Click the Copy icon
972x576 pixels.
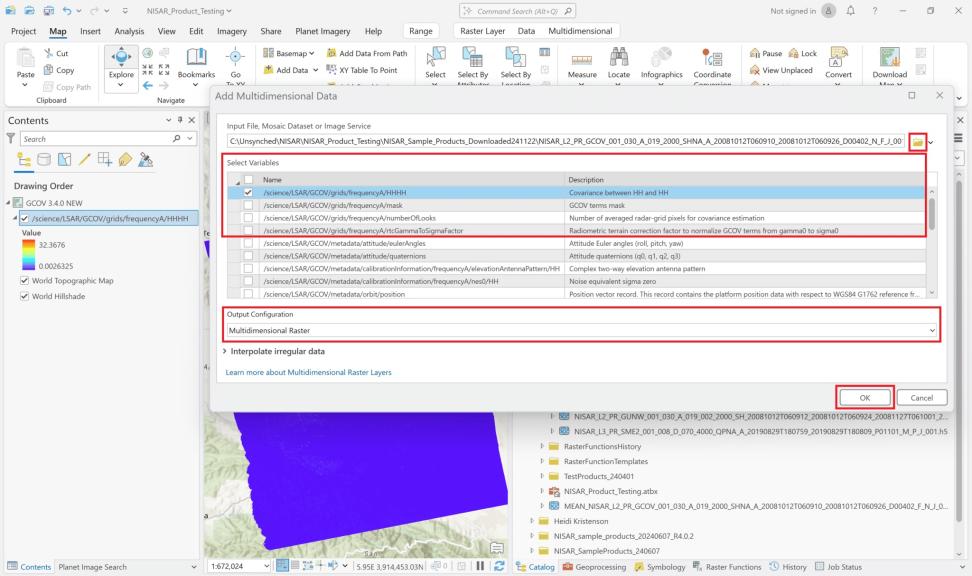48,70
